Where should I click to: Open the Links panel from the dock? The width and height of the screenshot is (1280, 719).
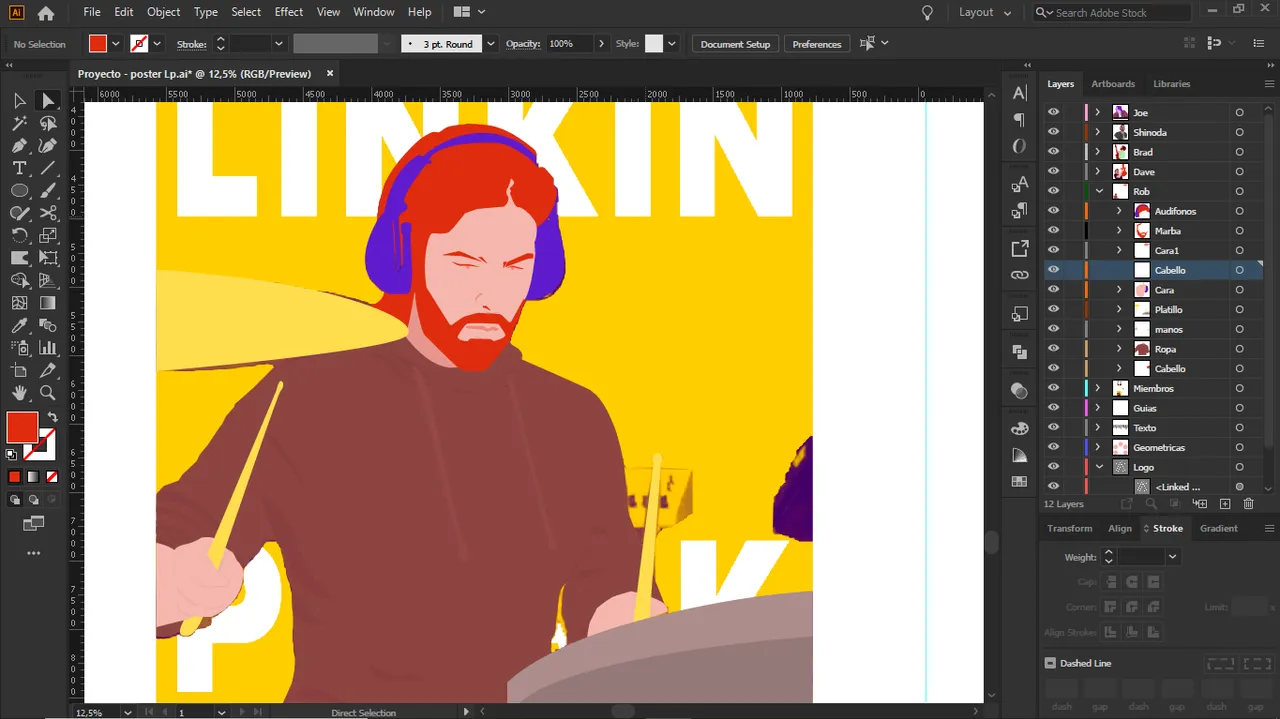[x=1019, y=275]
